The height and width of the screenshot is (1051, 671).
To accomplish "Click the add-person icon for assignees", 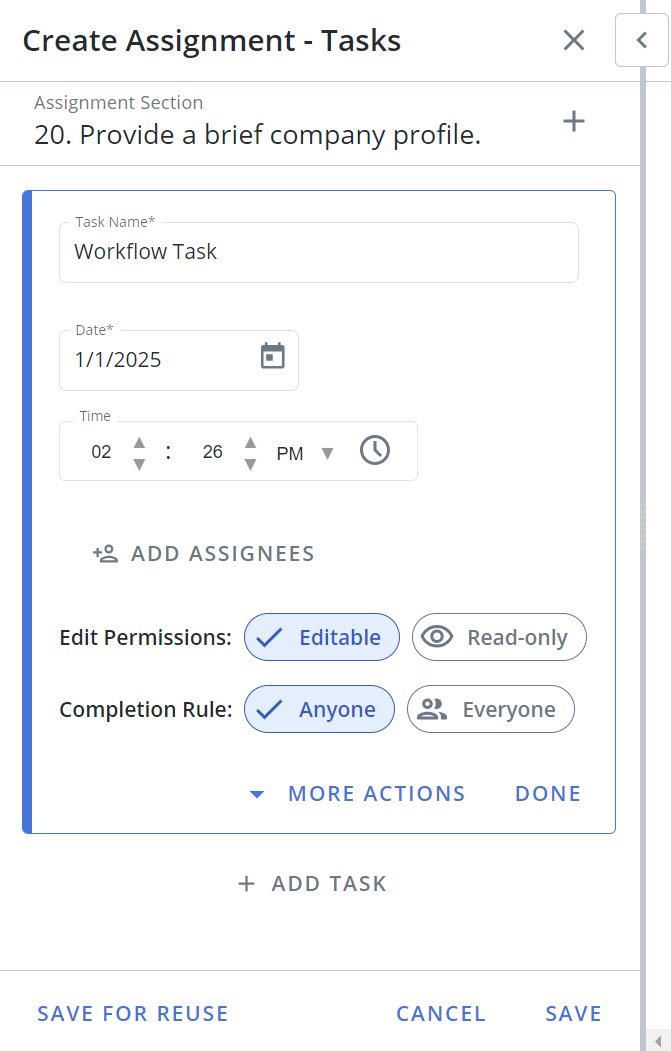I will tap(105, 554).
